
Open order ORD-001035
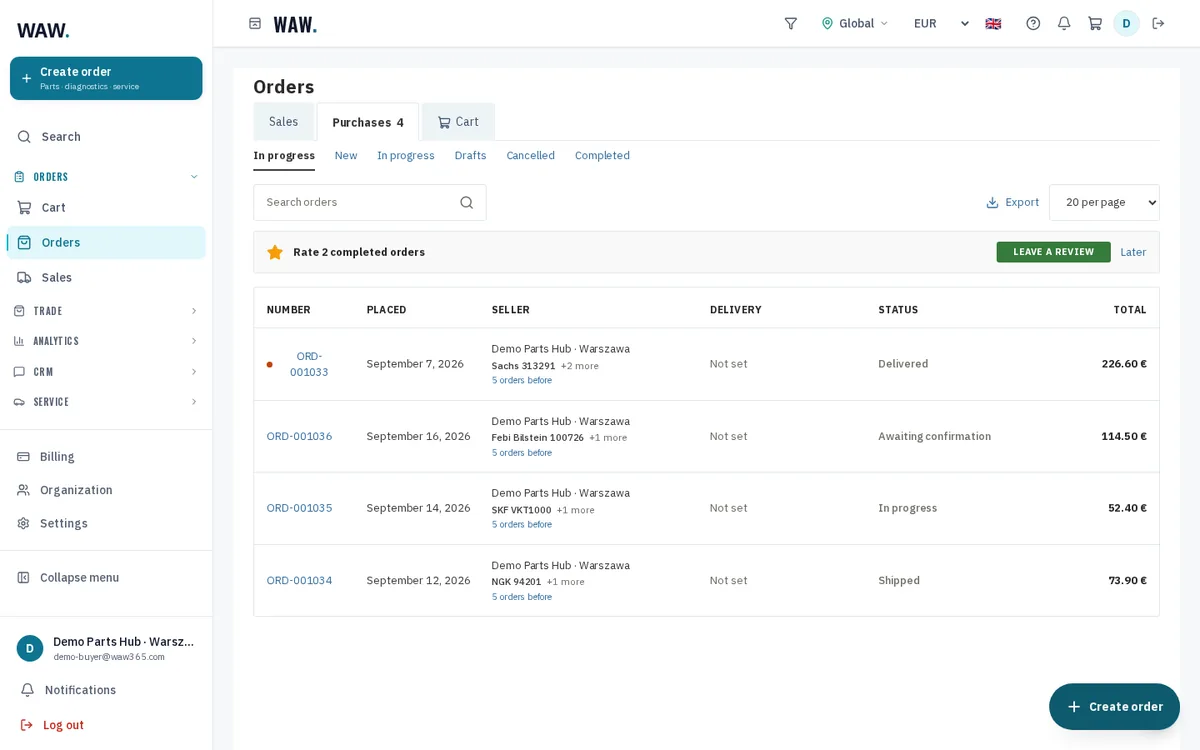299,508
